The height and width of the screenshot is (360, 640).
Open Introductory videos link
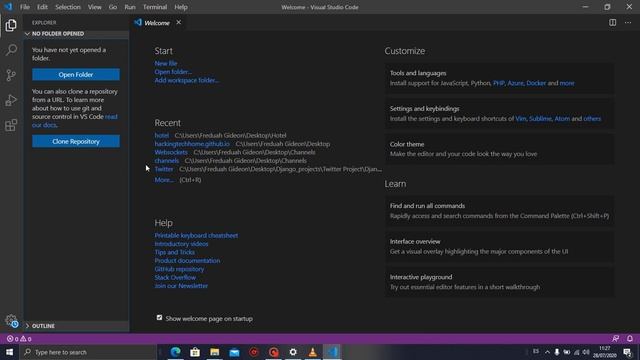coord(181,244)
